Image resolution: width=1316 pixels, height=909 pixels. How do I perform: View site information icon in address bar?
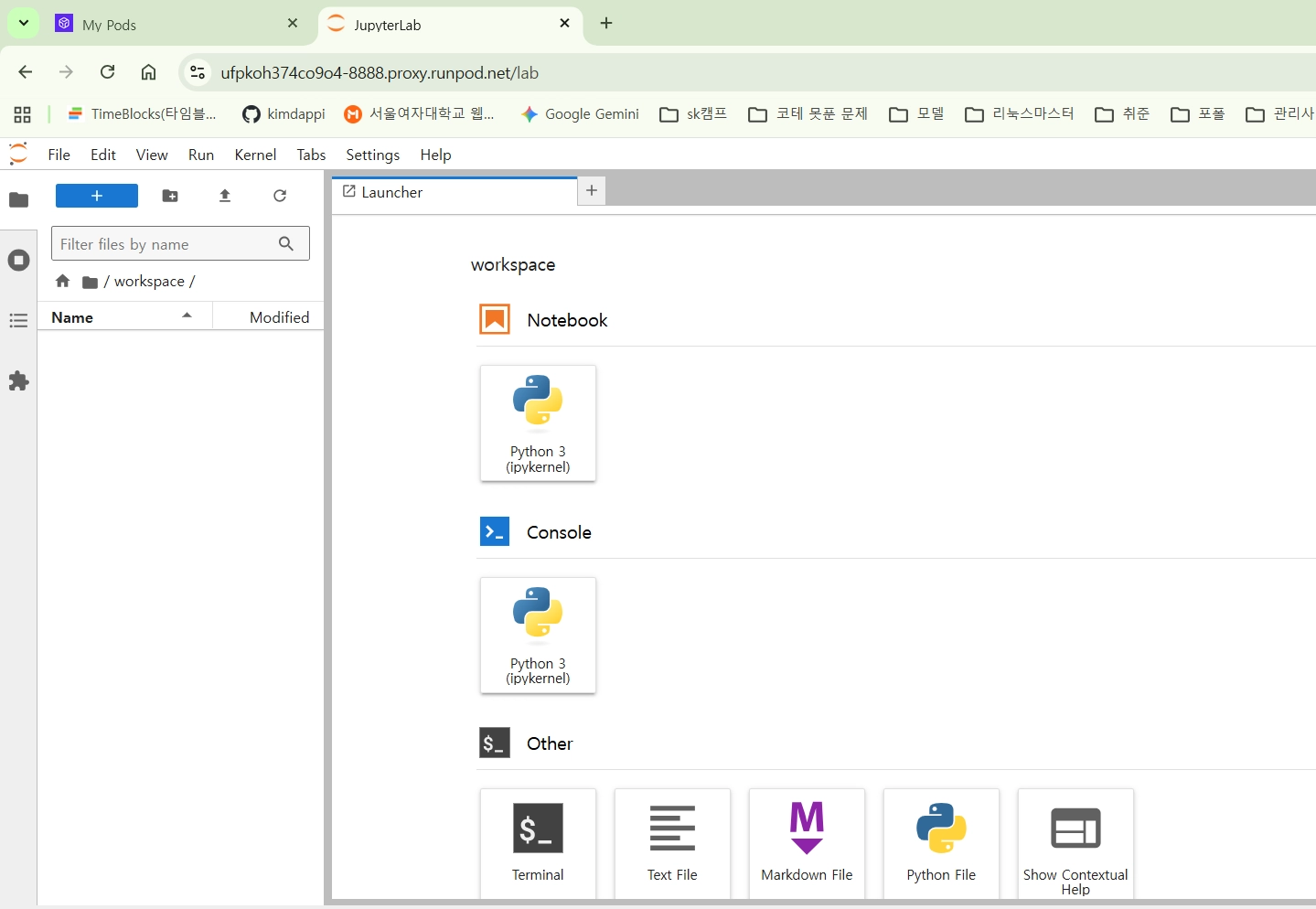coord(198,73)
